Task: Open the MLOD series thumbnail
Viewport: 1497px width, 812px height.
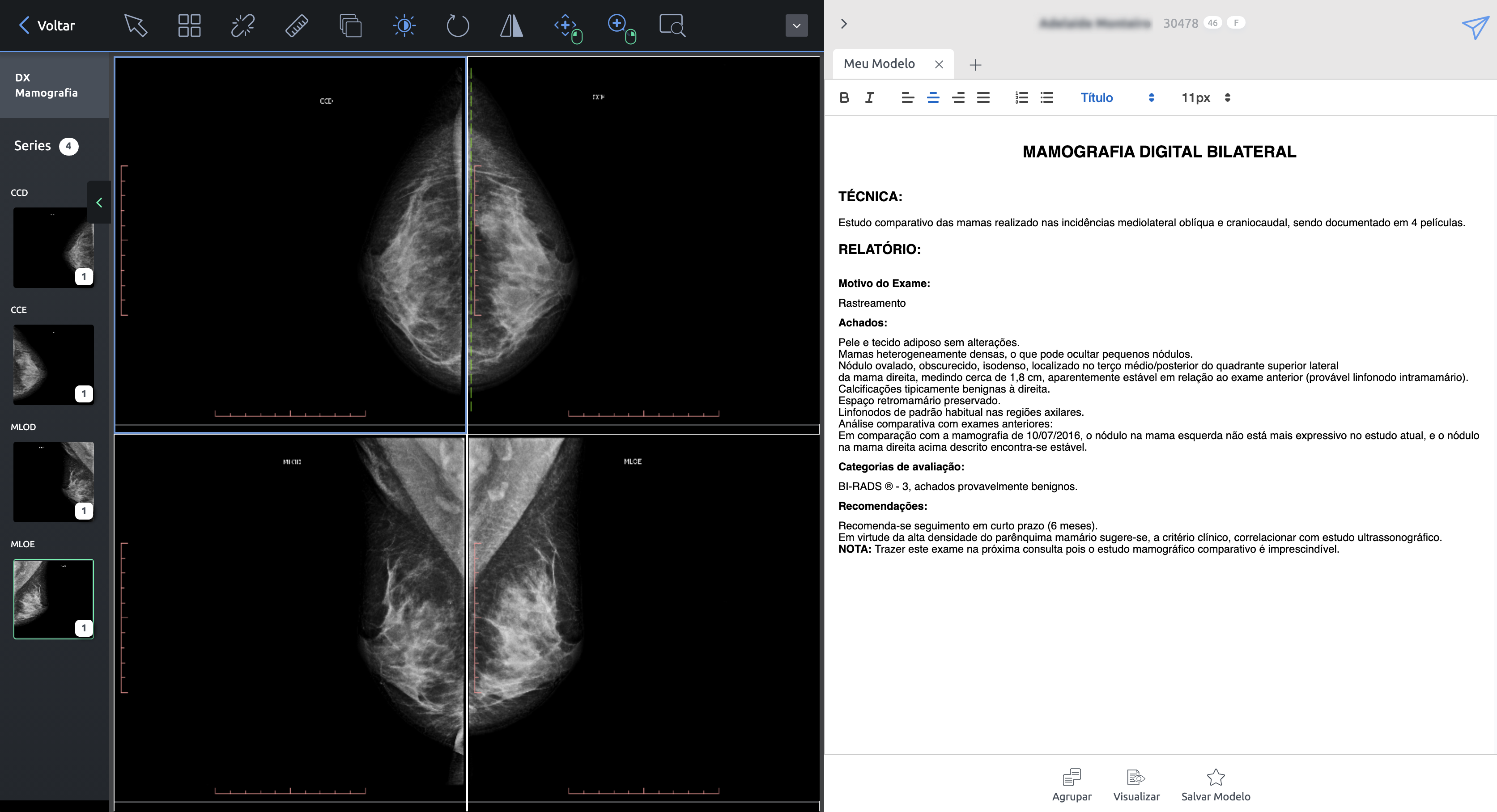Action: tap(54, 482)
